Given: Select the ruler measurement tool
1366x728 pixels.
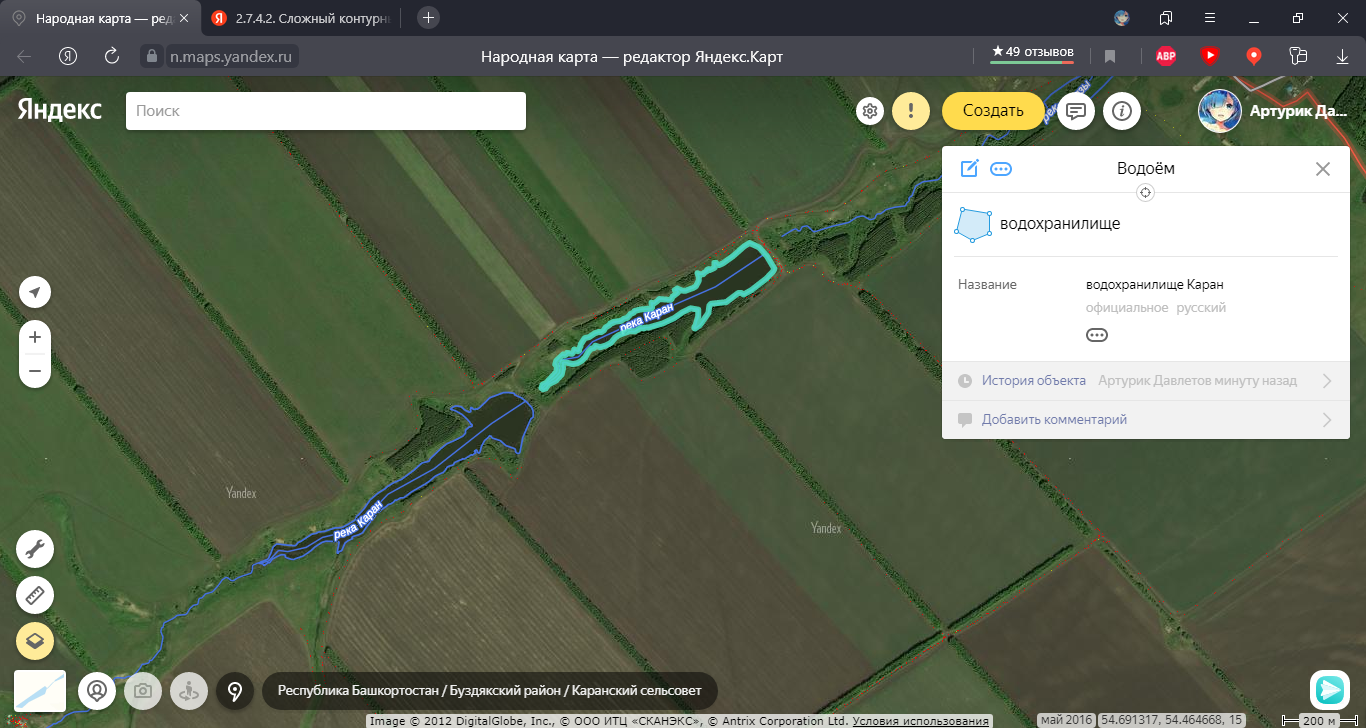Looking at the screenshot, I should point(35,595).
